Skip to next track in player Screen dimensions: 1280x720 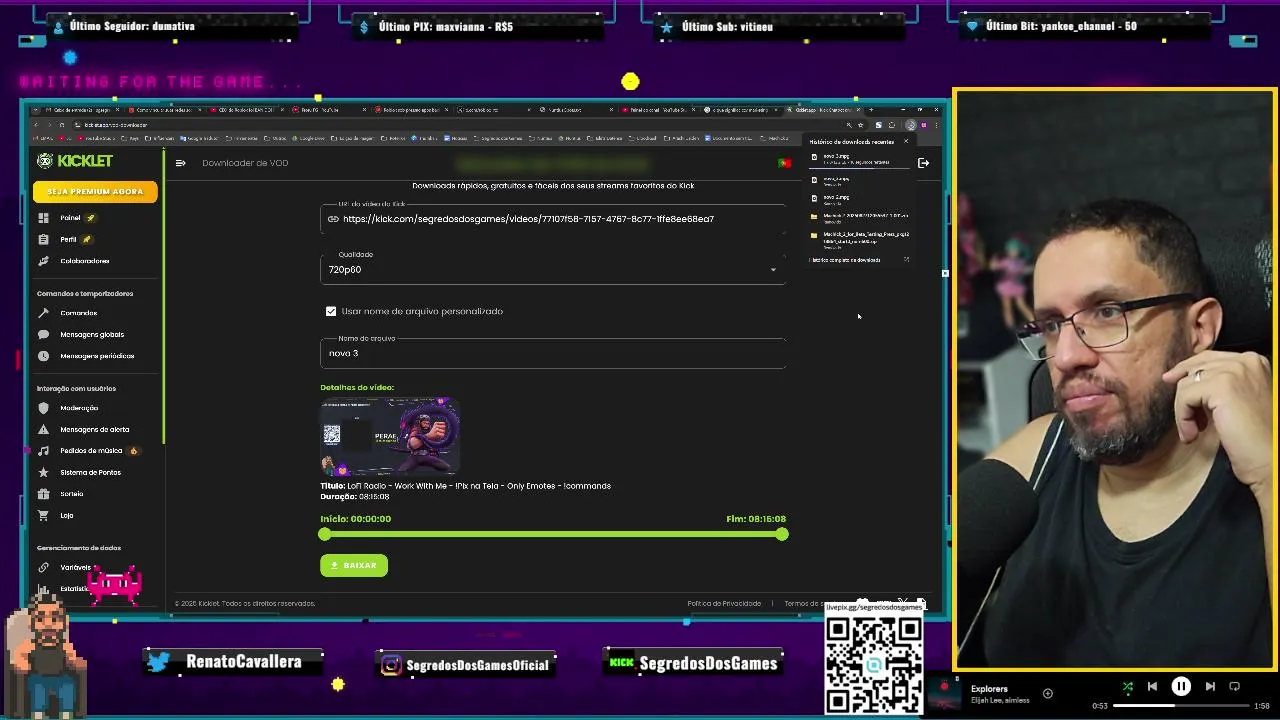(x=1210, y=686)
